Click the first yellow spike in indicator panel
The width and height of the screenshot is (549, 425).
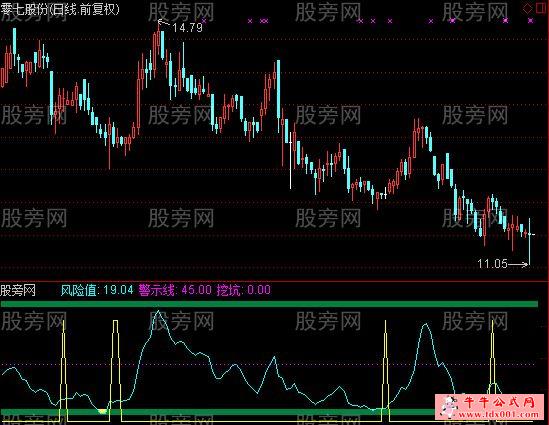point(63,370)
